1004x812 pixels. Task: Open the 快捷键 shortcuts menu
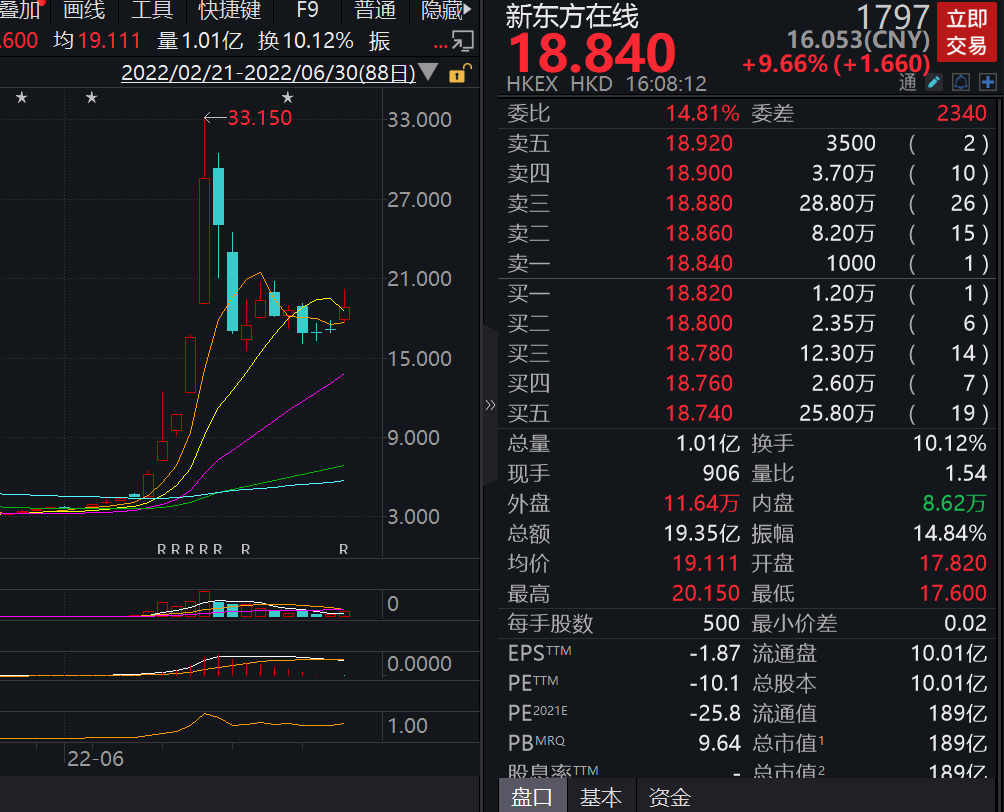pyautogui.click(x=229, y=10)
